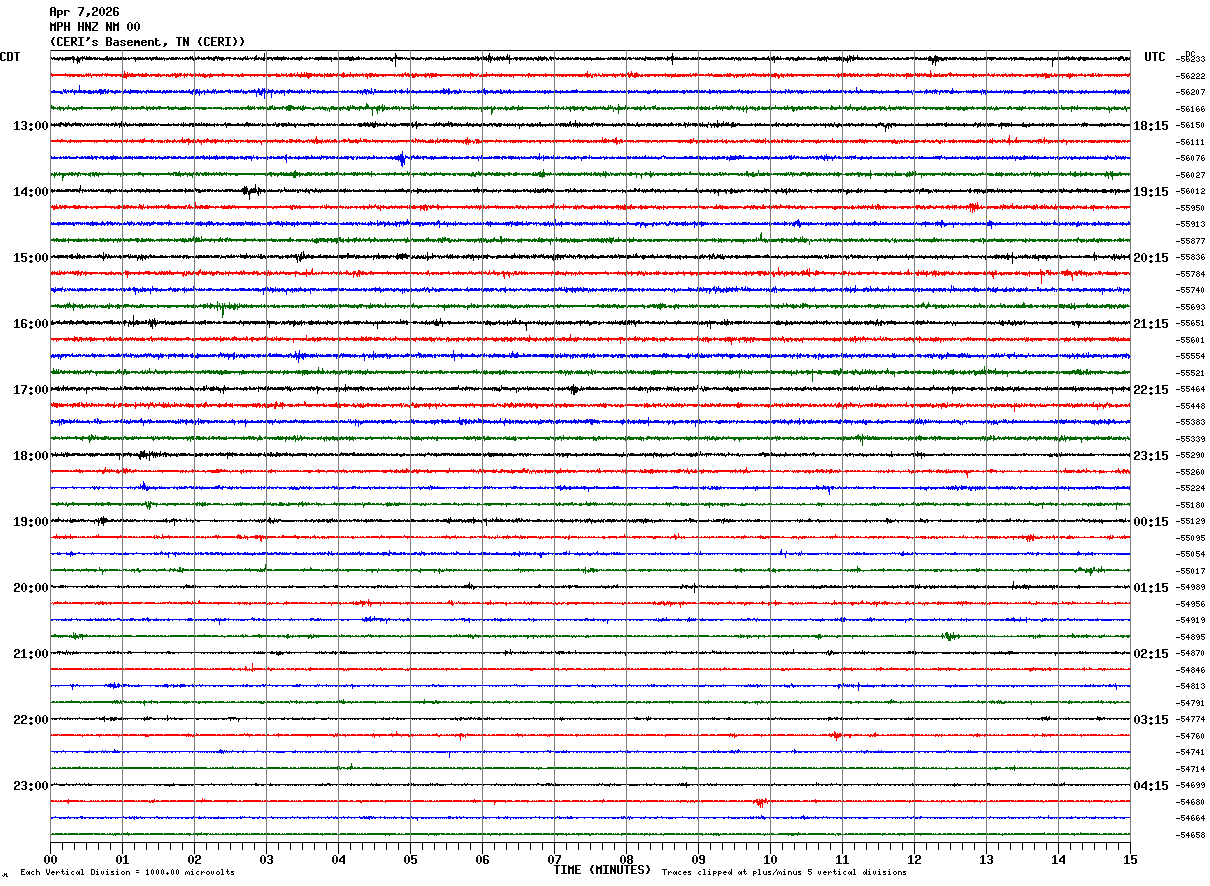Click the DC offset value '-56150'
The height and width of the screenshot is (886, 1210).
[x=1190, y=125]
